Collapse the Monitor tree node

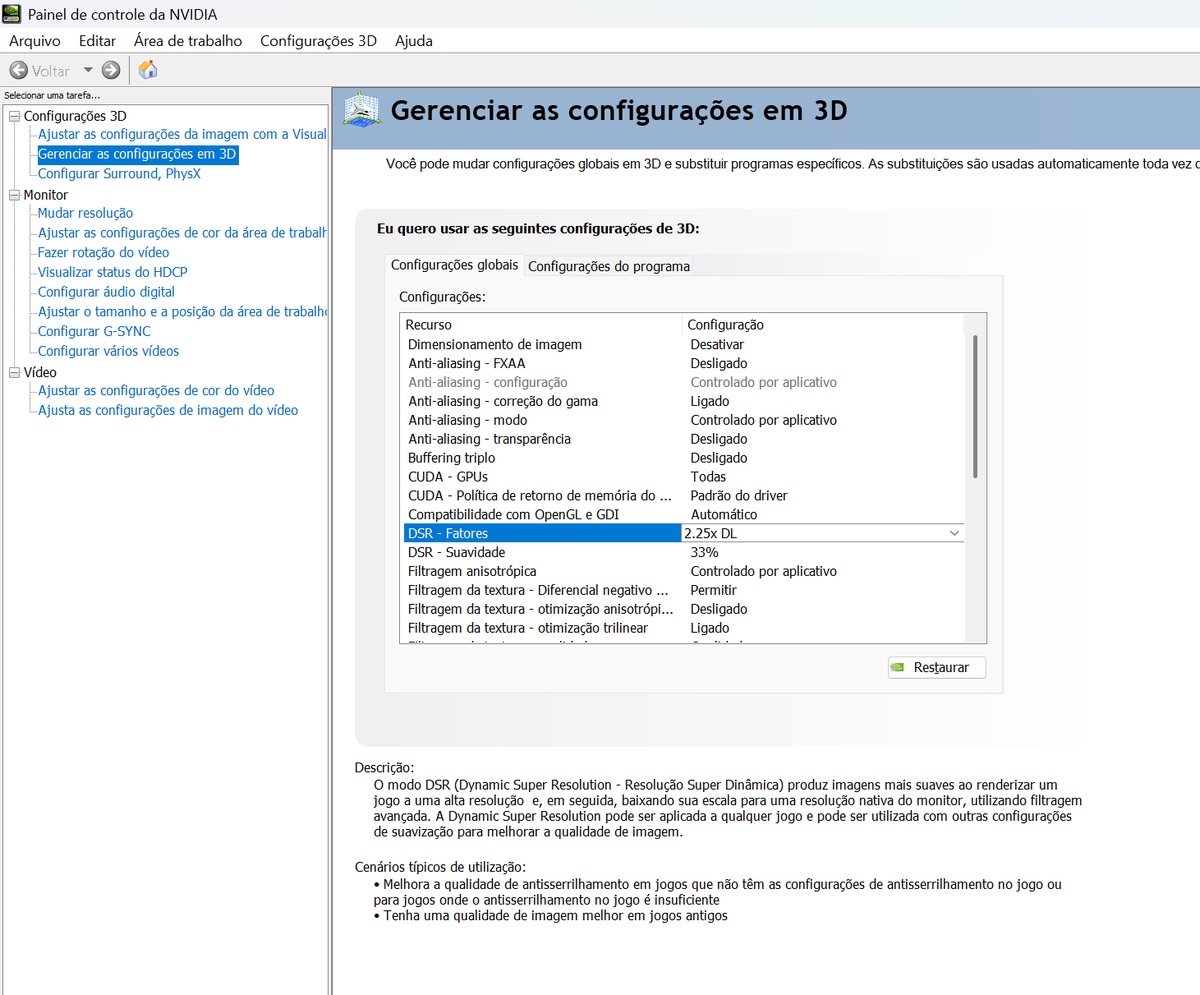click(x=14, y=195)
